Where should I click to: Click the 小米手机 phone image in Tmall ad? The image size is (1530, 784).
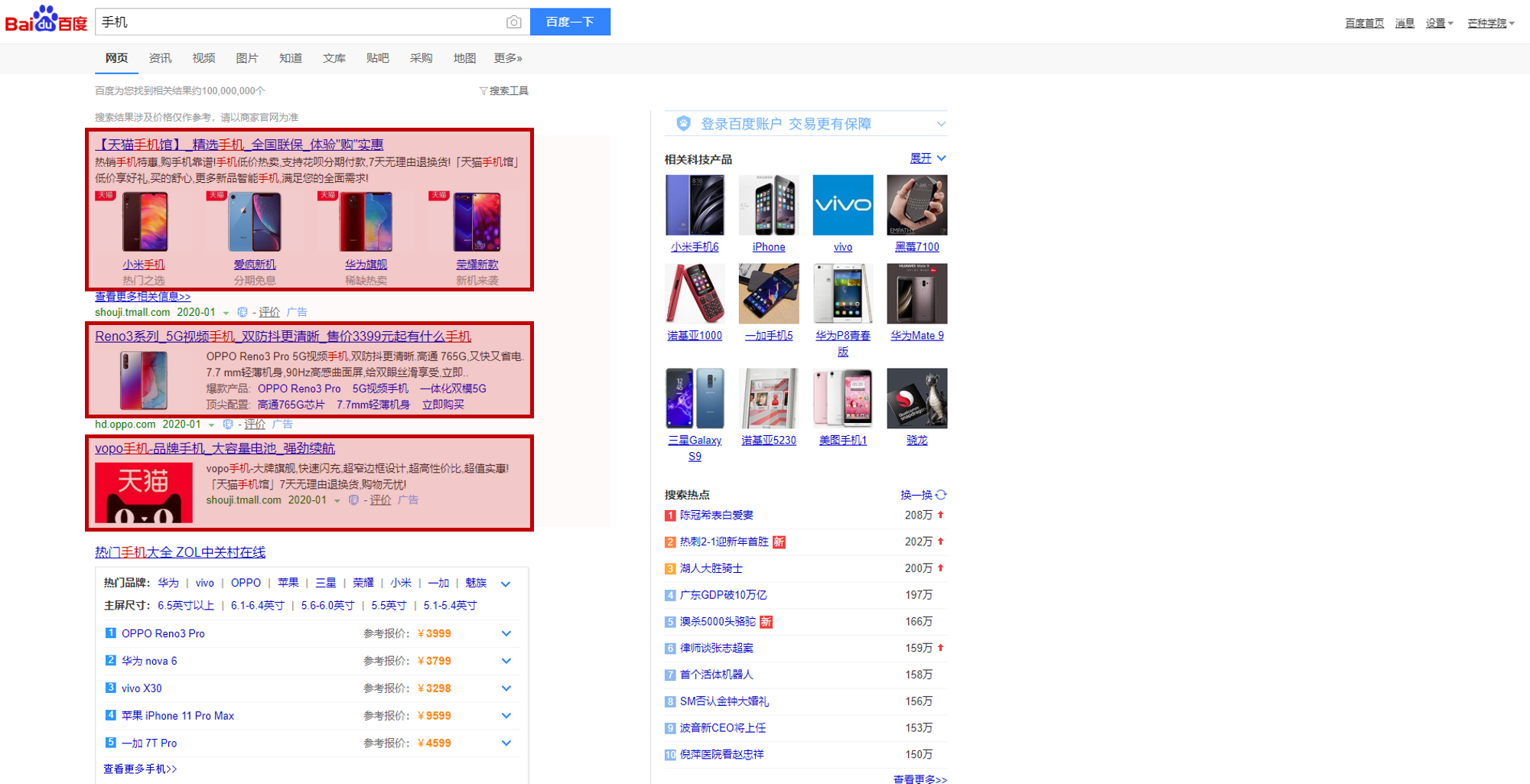pos(145,222)
